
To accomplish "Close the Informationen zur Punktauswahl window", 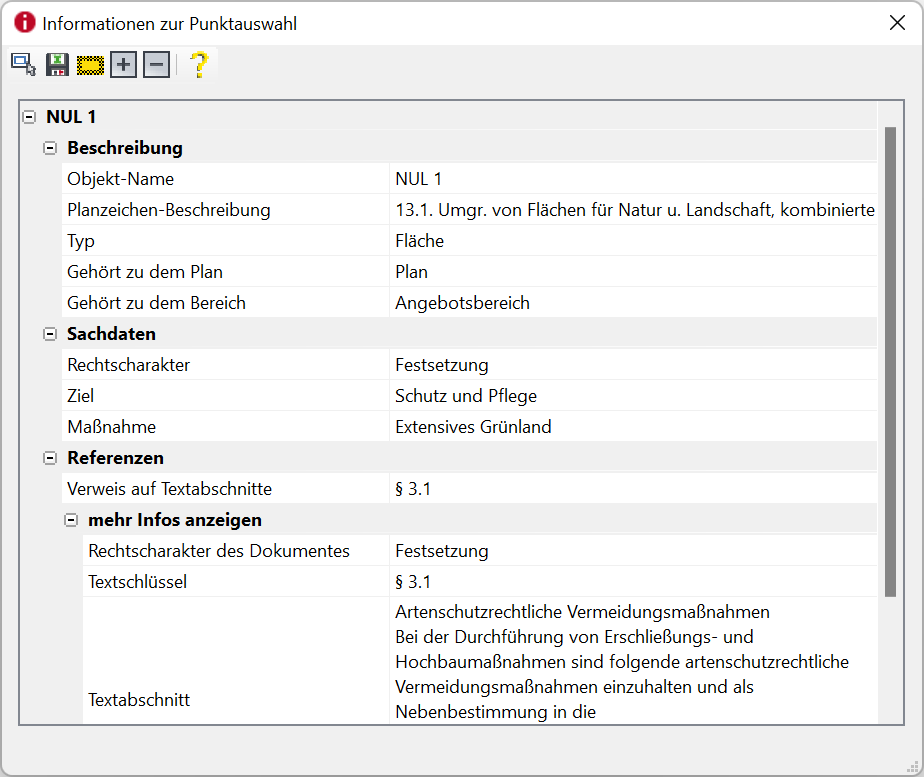I will click(897, 23).
